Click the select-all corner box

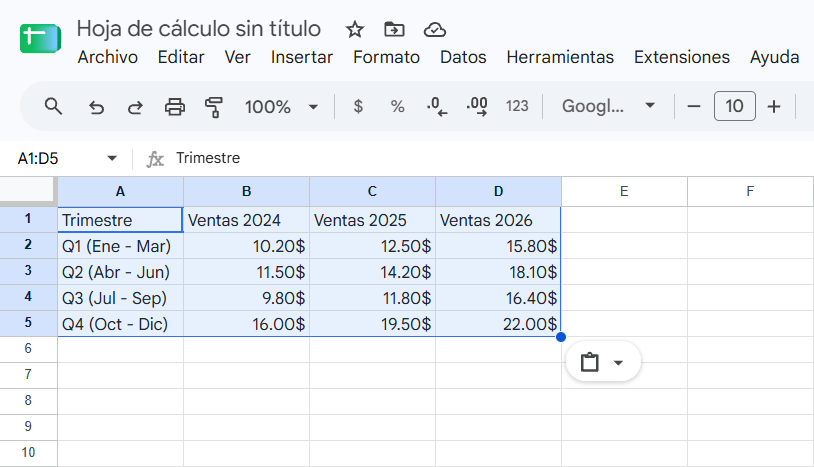pos(27,190)
